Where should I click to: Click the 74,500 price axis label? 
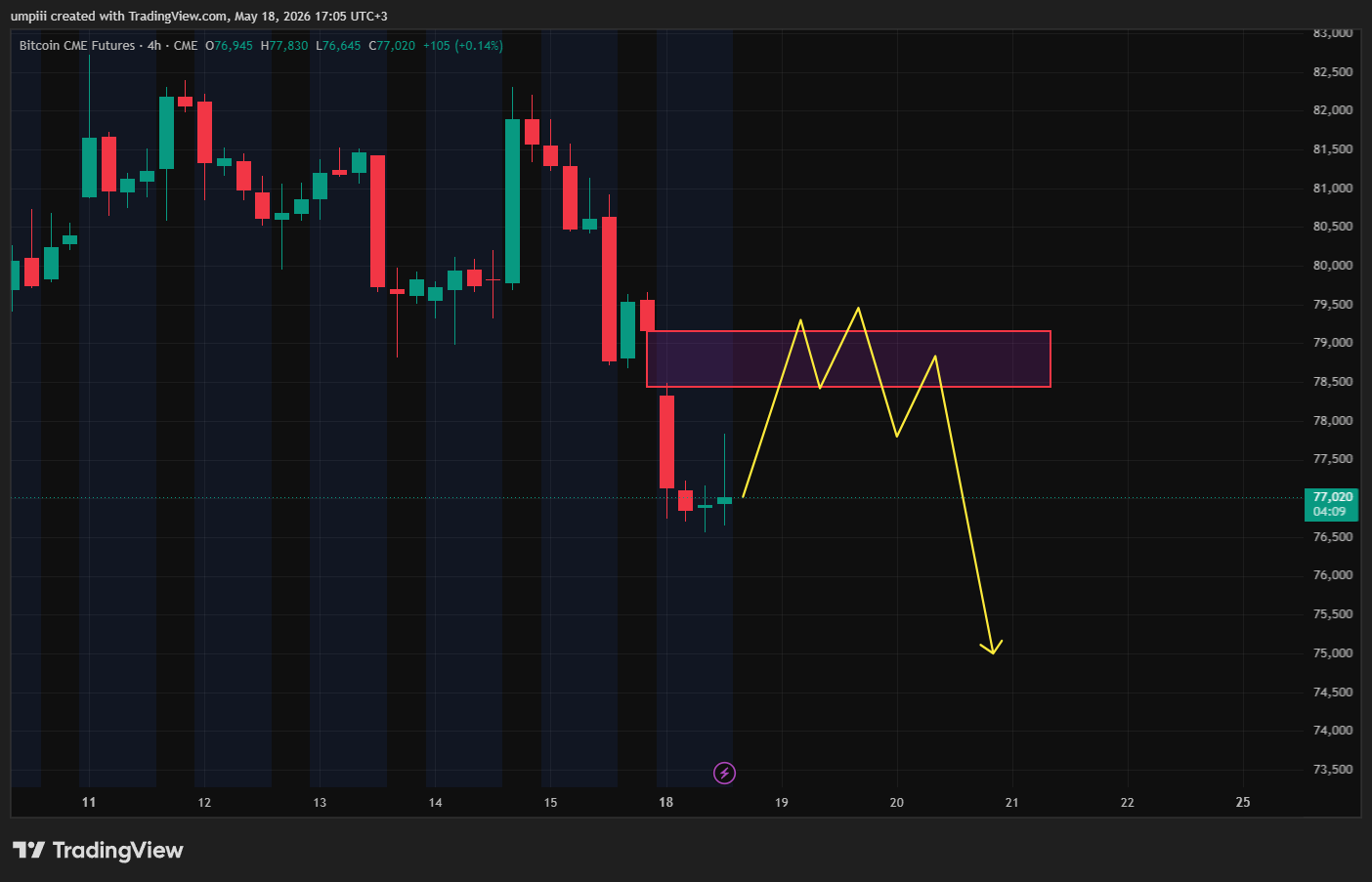tap(1333, 693)
